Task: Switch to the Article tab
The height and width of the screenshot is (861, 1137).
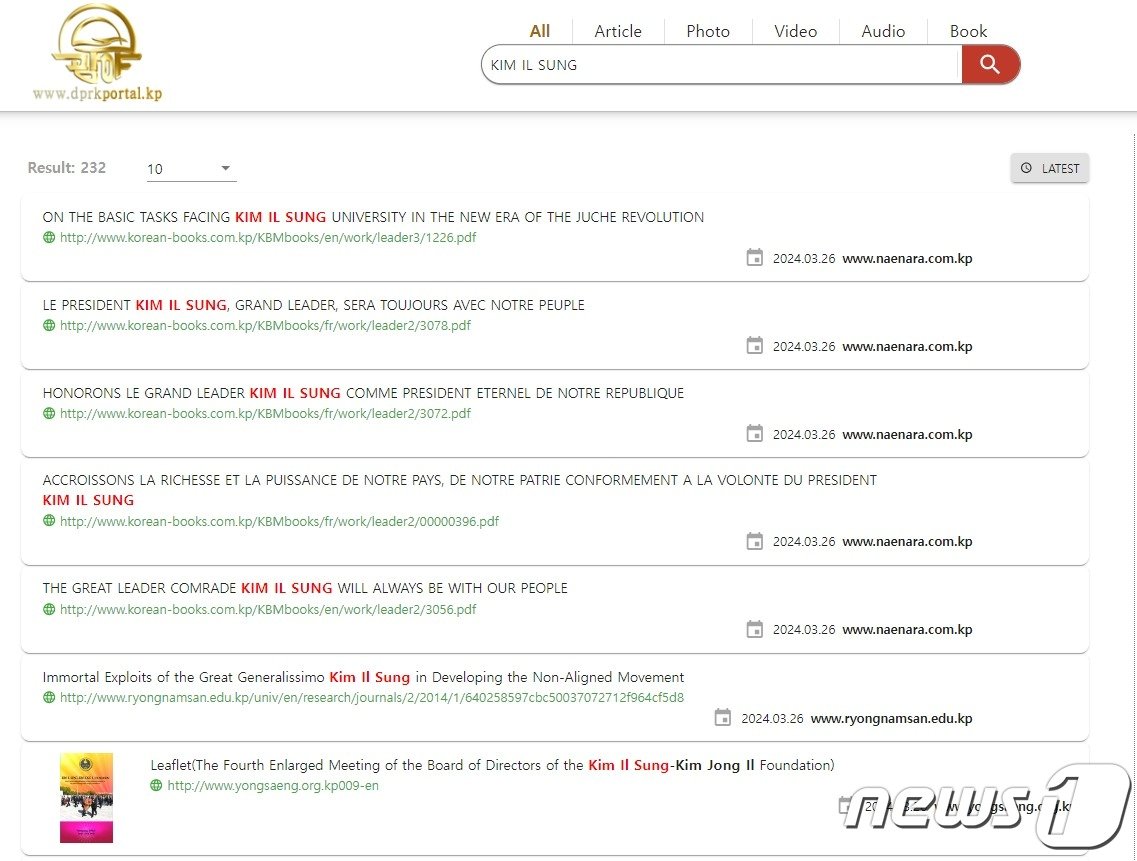Action: point(617,31)
